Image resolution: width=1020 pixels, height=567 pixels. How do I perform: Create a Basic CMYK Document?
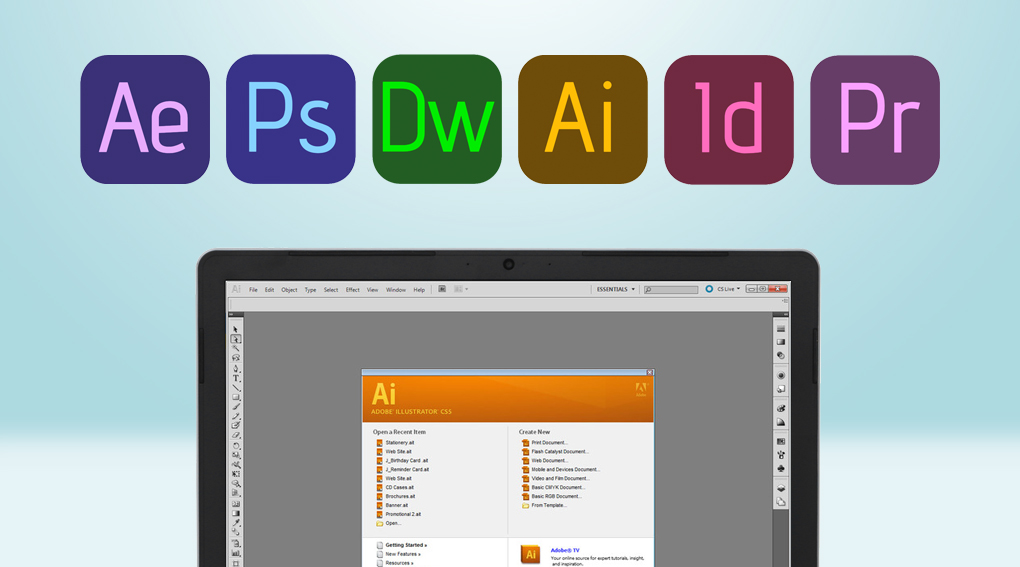554,487
